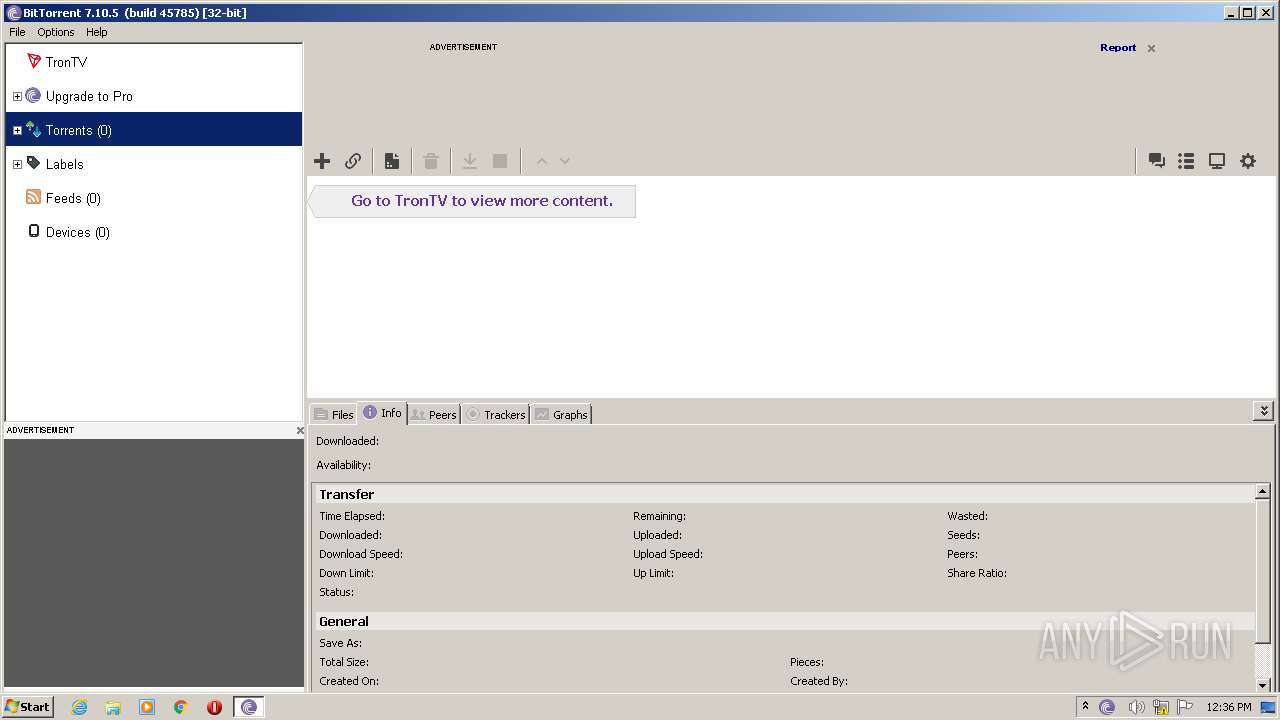Open Windows Media Player from taskbar
1280x720 pixels.
pos(147,707)
